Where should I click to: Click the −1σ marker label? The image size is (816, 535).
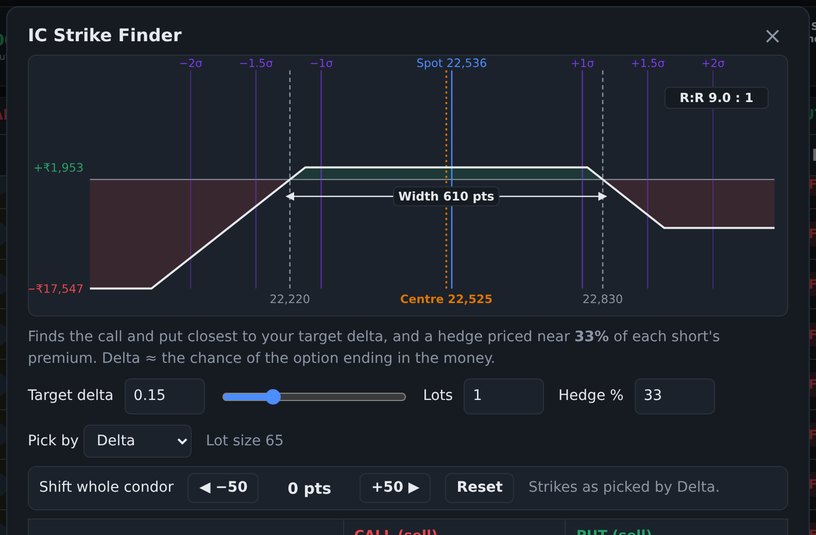(321, 63)
